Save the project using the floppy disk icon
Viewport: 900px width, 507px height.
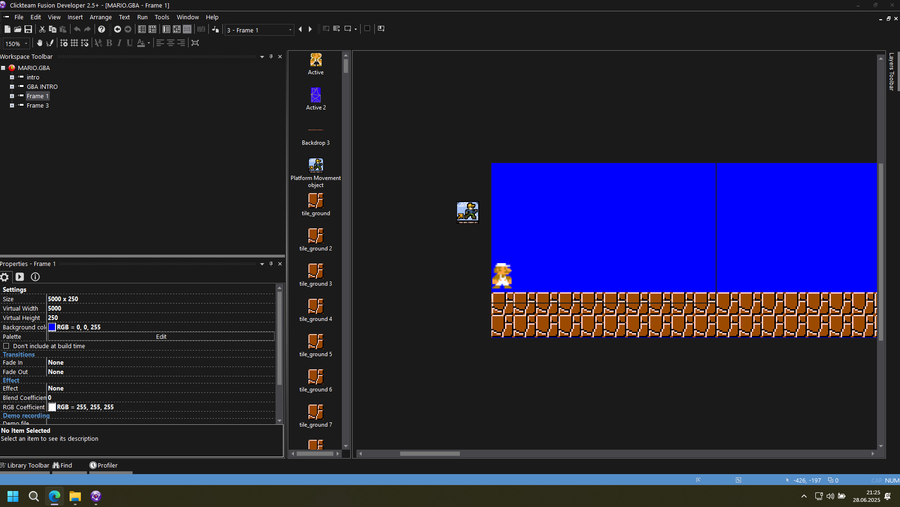28,29
